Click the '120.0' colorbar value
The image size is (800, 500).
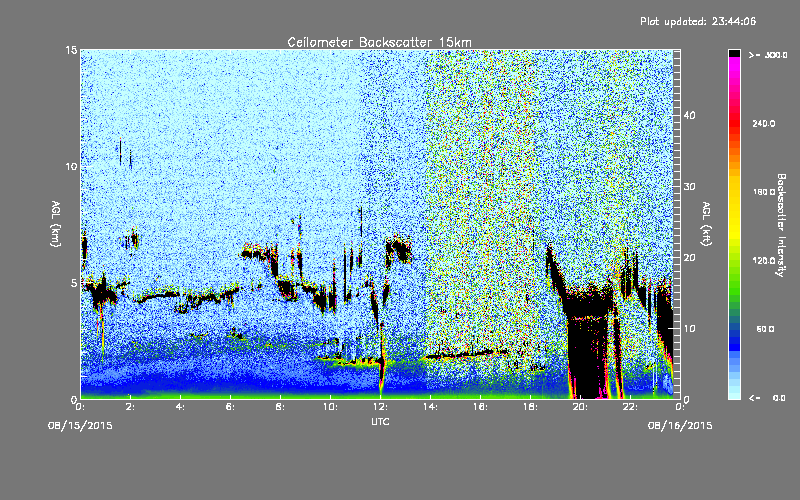click(764, 261)
